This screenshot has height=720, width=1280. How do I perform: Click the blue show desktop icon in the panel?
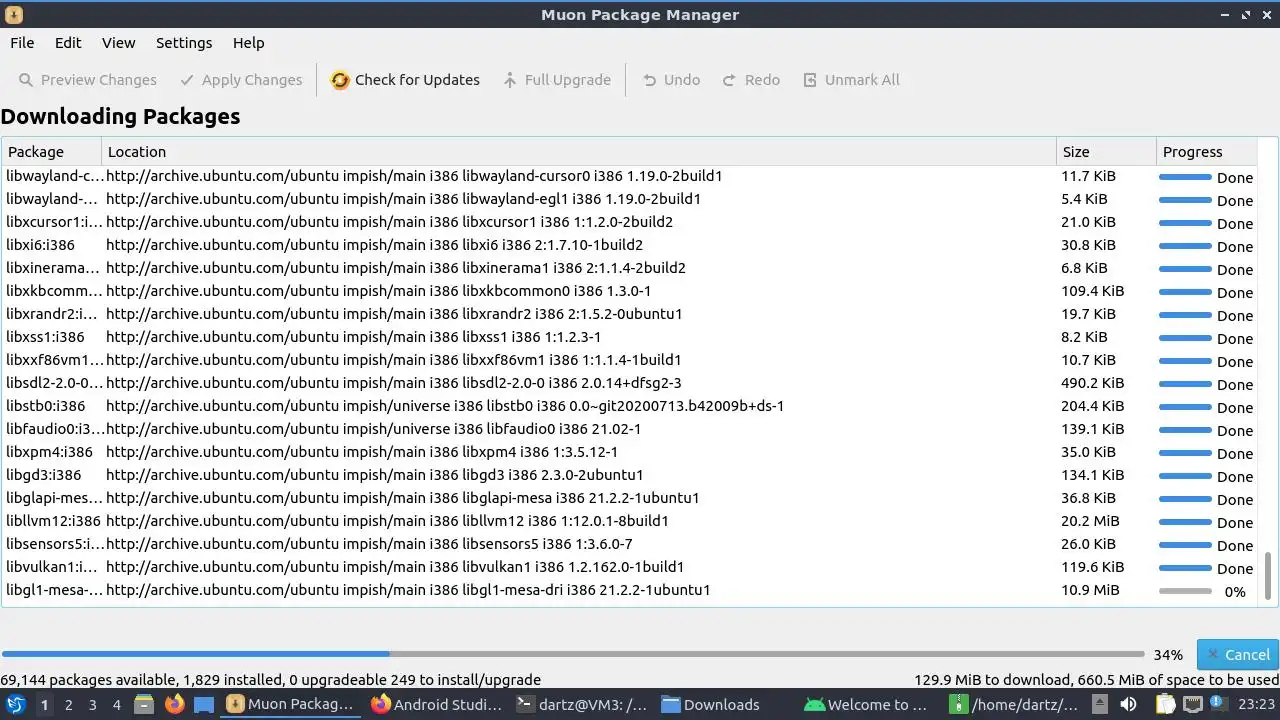pyautogui.click(x=204, y=705)
